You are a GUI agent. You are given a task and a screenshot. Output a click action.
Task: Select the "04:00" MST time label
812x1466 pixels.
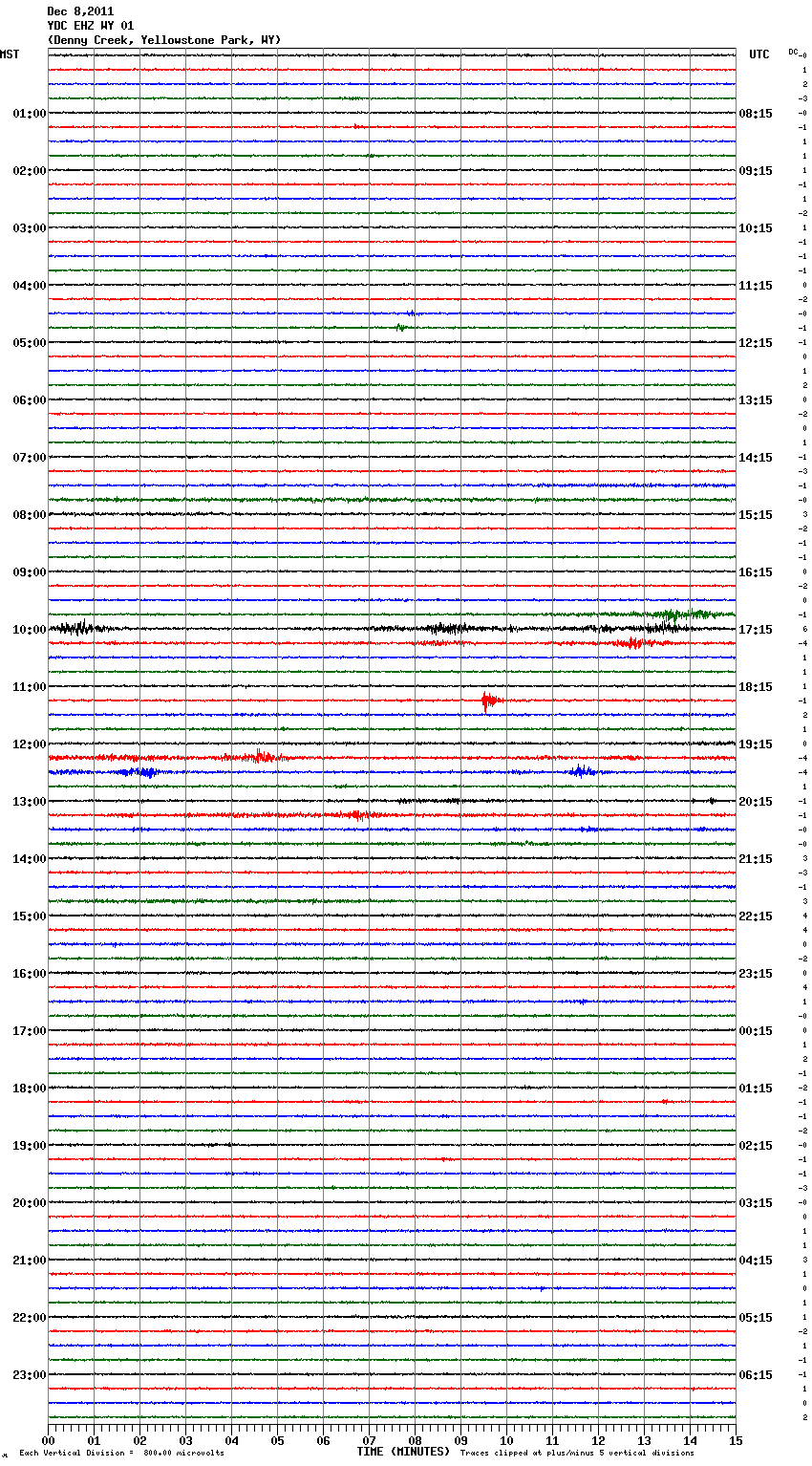click(x=30, y=286)
